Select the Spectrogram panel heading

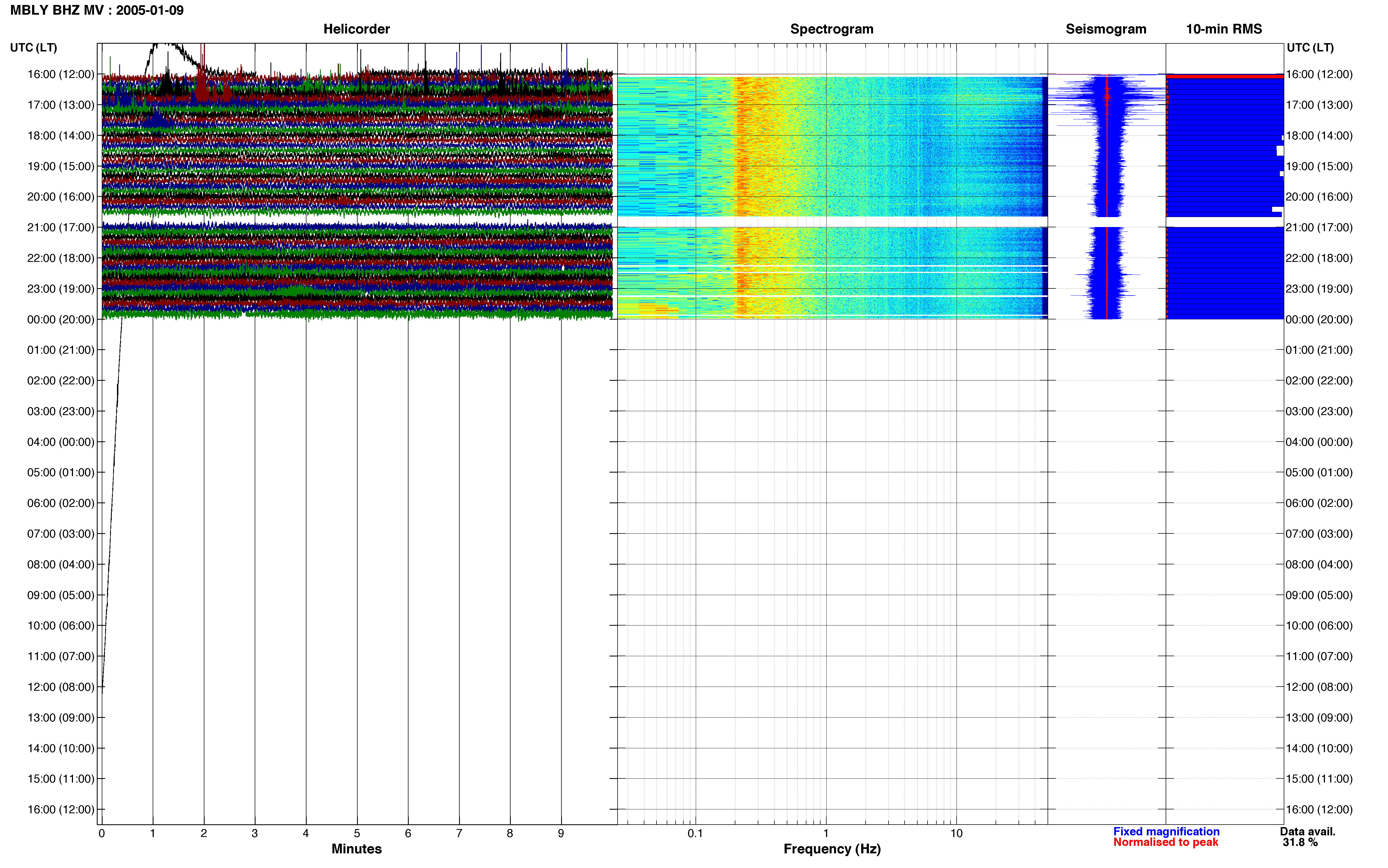click(x=832, y=29)
